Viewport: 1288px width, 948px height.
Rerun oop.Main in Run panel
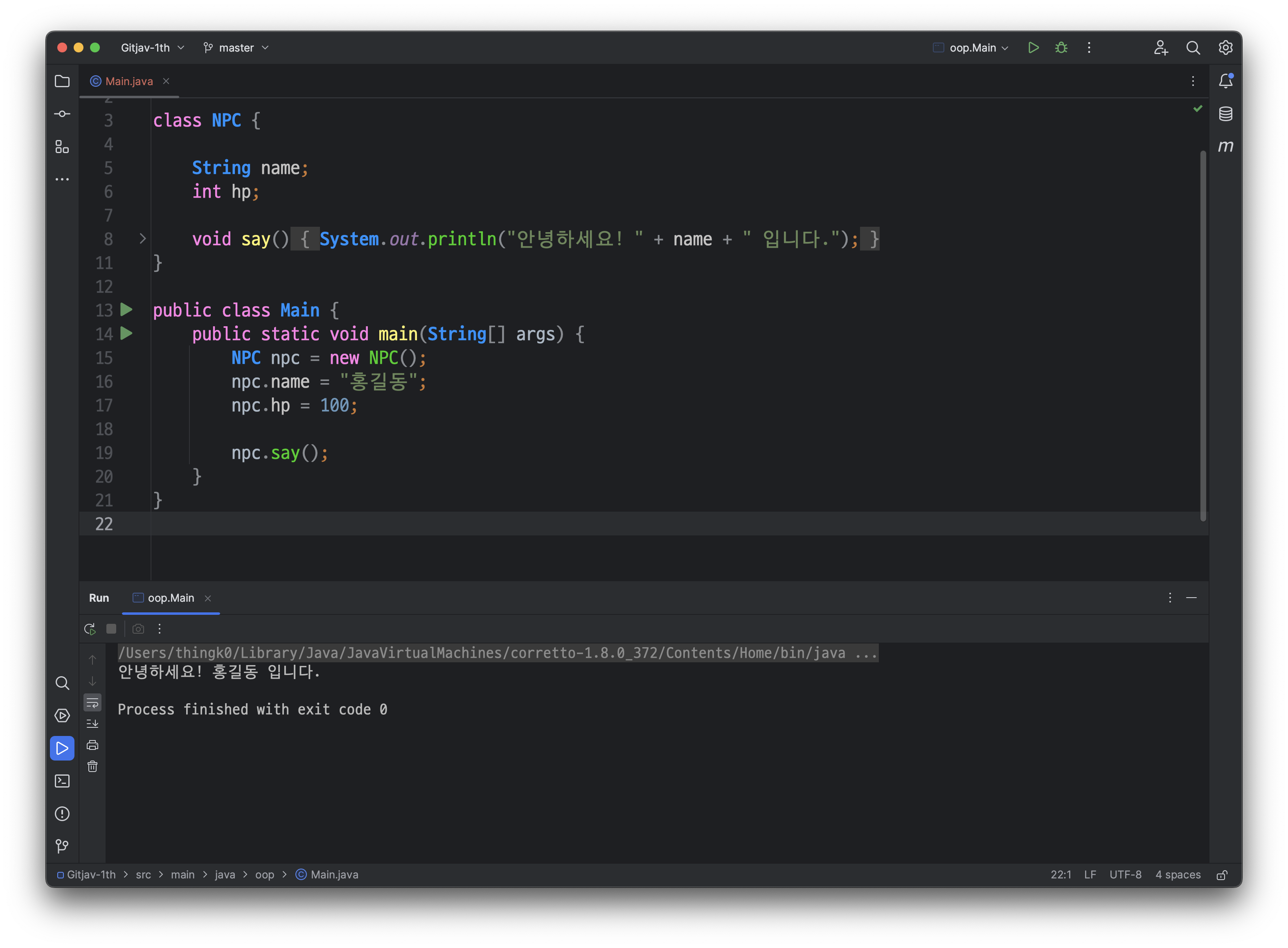click(90, 629)
